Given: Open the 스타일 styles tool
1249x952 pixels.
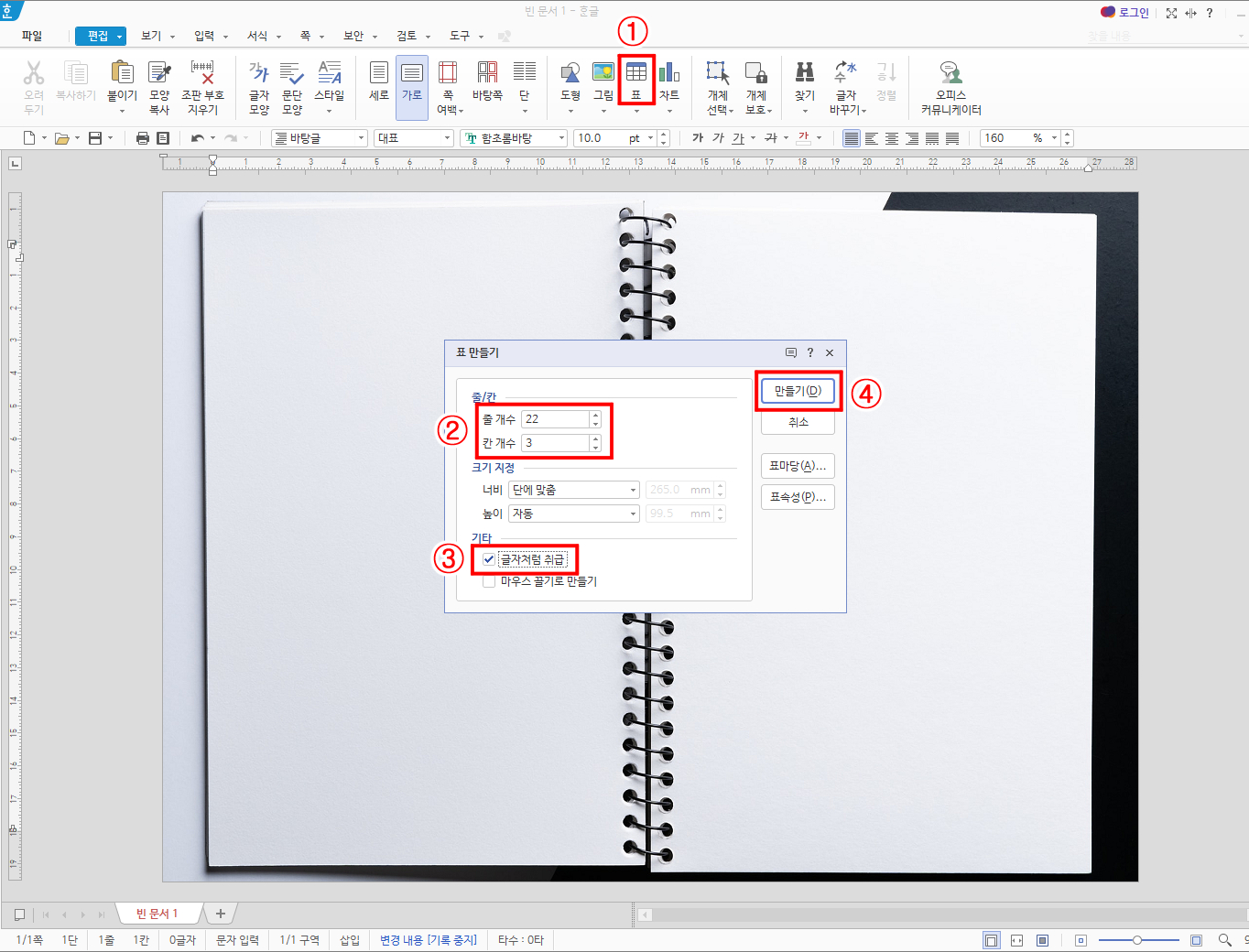Looking at the screenshot, I should pos(330,73).
